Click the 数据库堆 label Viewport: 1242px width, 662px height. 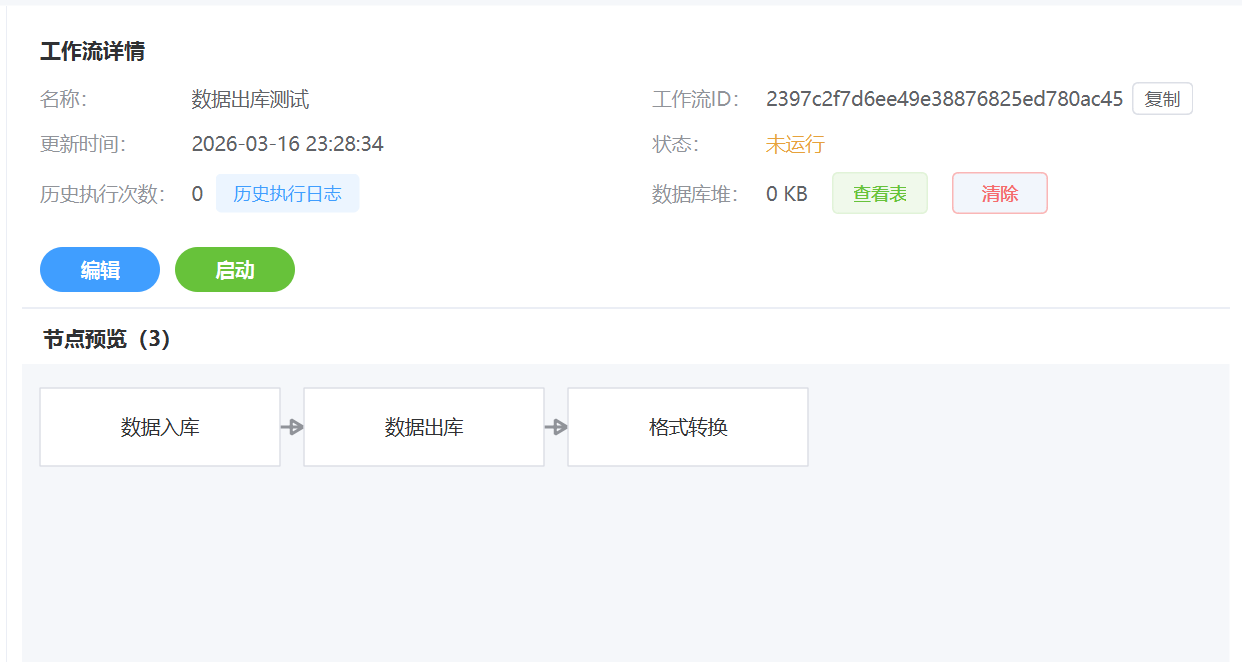(694, 194)
